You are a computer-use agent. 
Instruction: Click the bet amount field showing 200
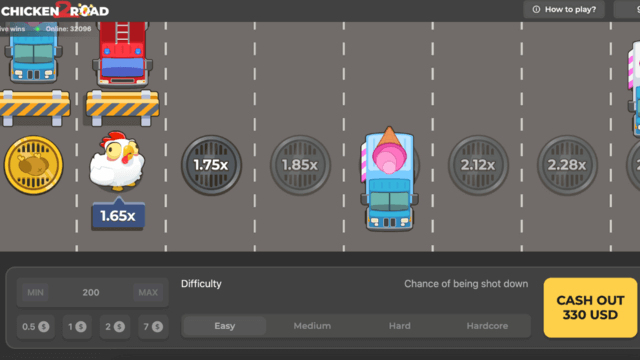[x=92, y=292]
